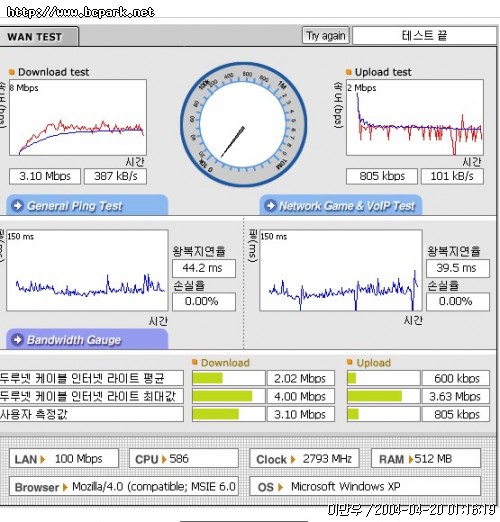
Task: Click the Clock 2793 MHz field
Action: tap(304, 459)
